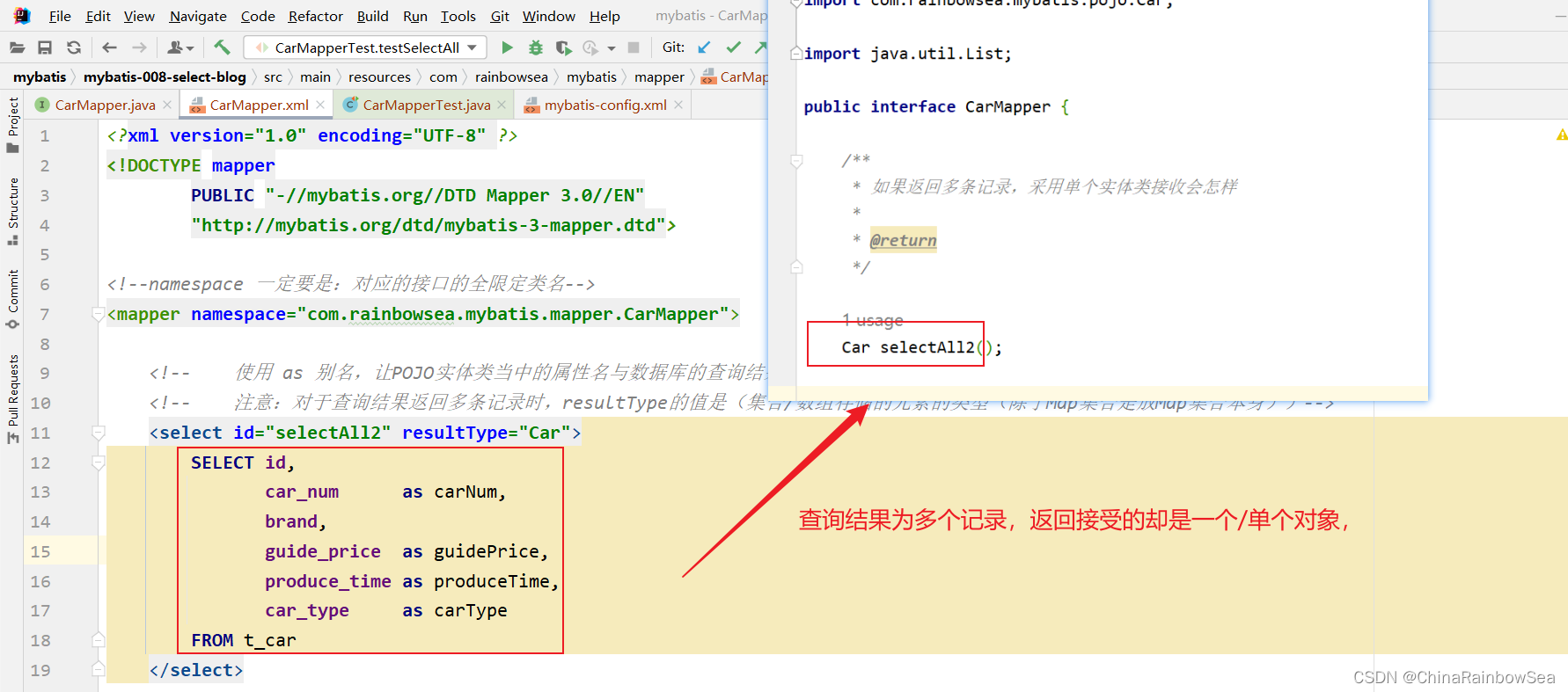Click Save All floppy disk icon
The width and height of the screenshot is (1568, 692).
[x=45, y=47]
